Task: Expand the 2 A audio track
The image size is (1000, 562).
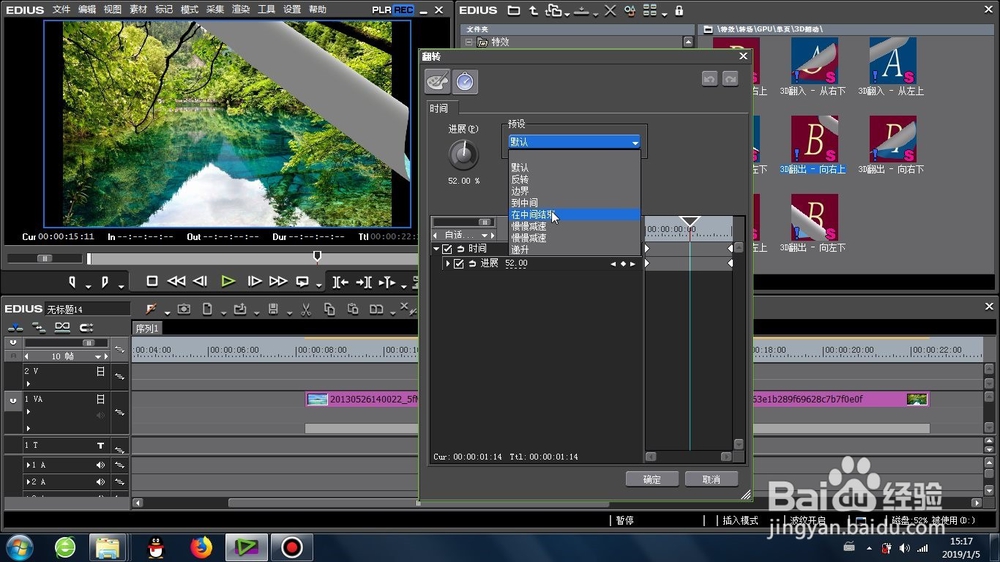Action: click(27, 482)
